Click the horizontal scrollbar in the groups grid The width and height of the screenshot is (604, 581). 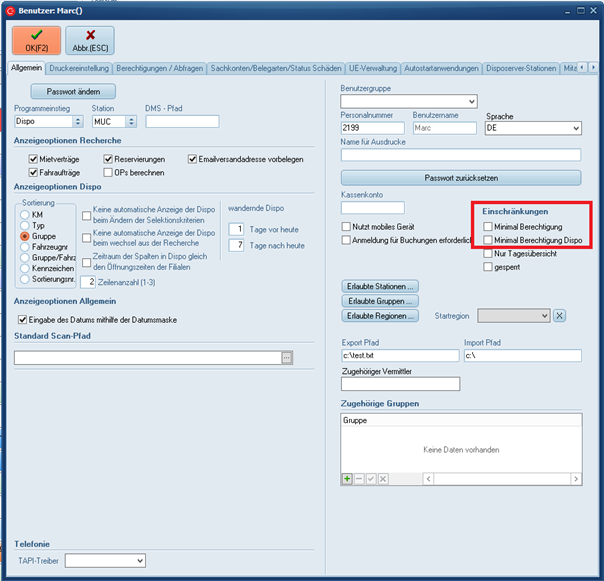pyautogui.click(x=500, y=479)
